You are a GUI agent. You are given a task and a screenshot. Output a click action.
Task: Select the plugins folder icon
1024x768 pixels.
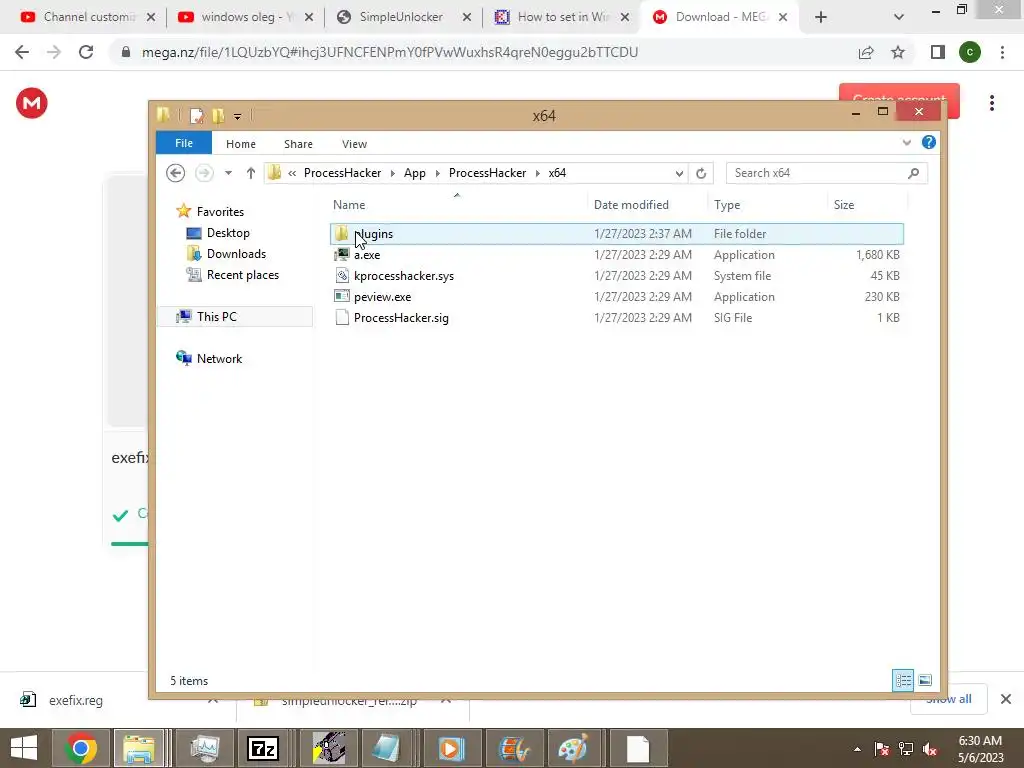tap(342, 233)
